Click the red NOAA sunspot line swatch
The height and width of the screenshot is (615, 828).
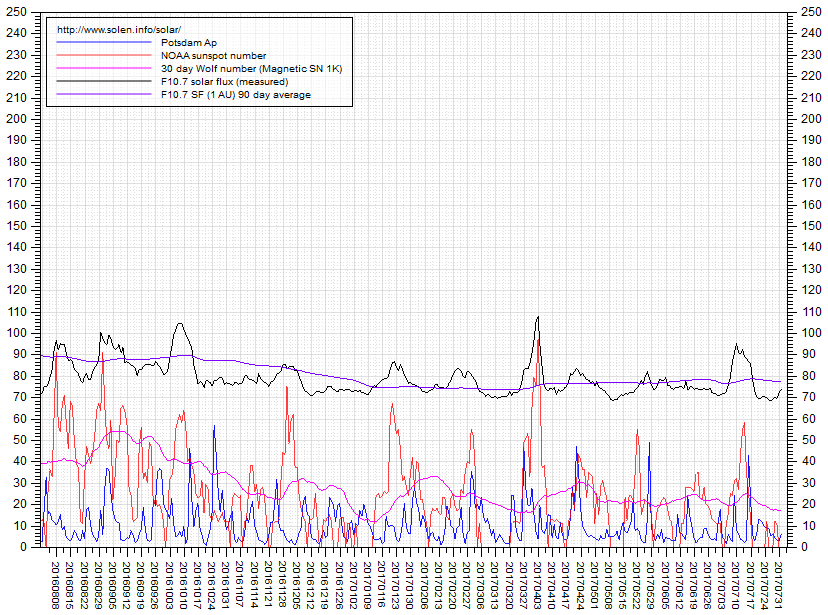coord(105,56)
